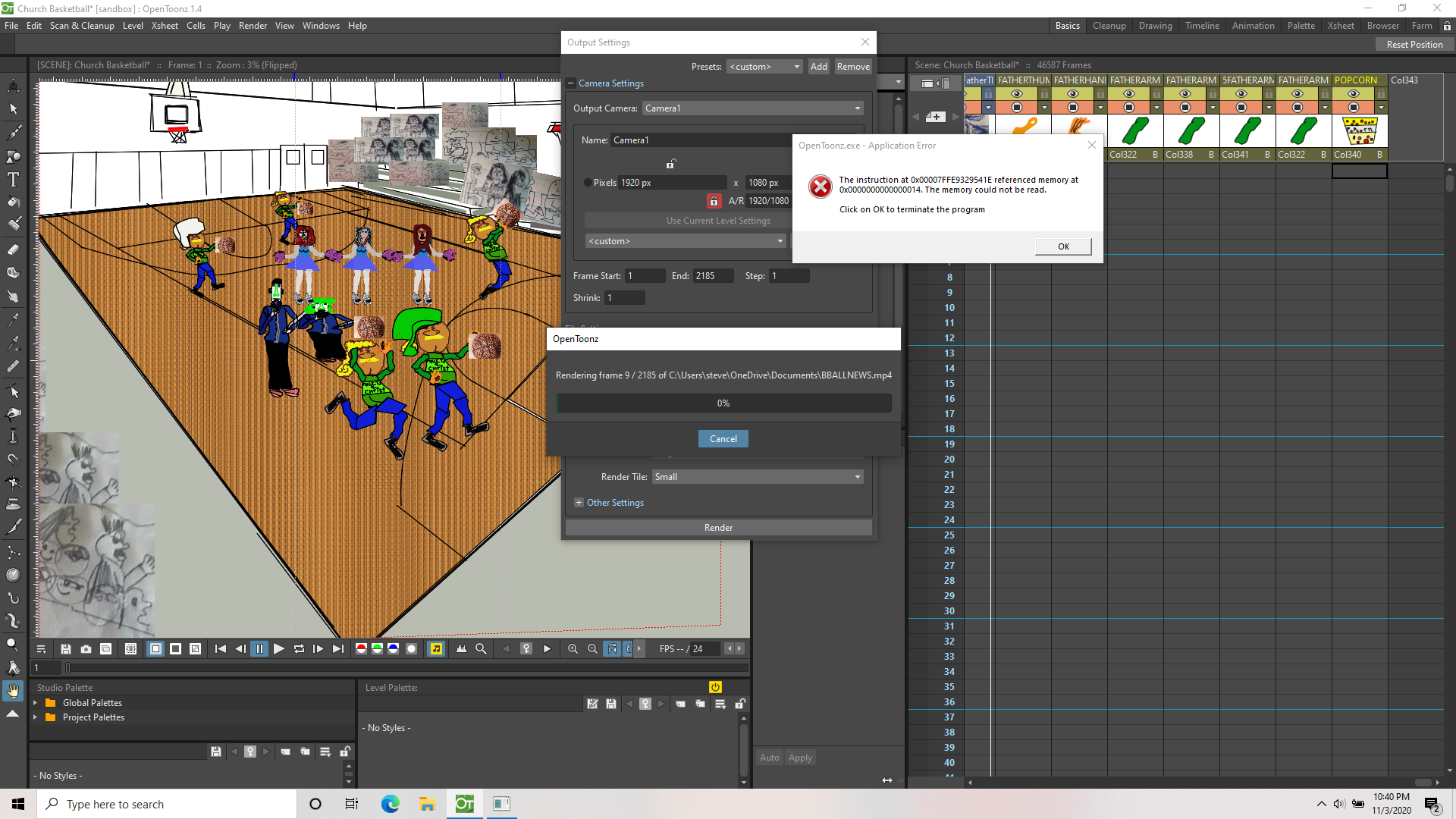Select the Eraser tool
This screenshot has height=819, width=1456.
click(13, 249)
